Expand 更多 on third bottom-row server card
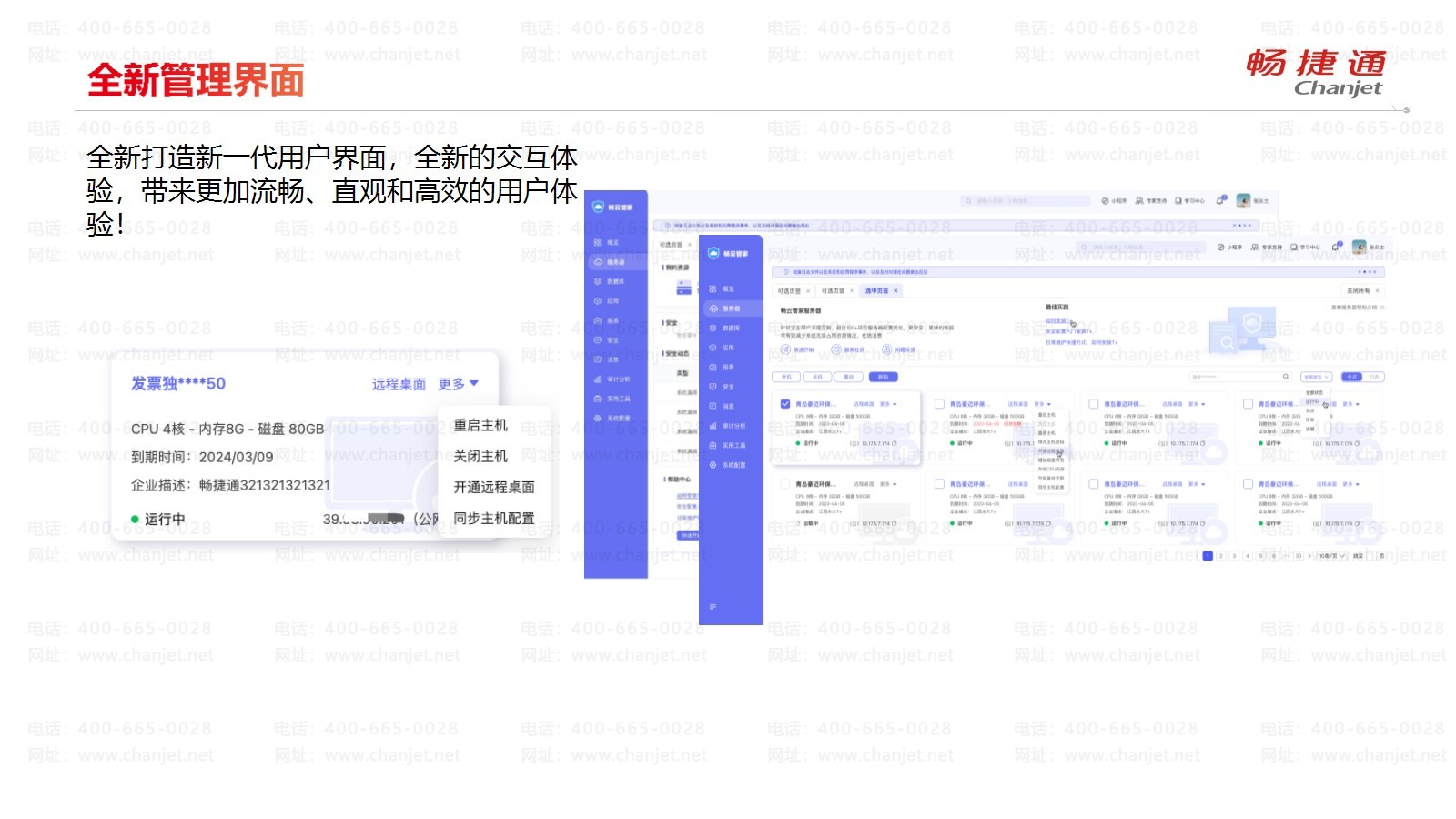Image resolution: width=1456 pixels, height=819 pixels. pos(1196,484)
